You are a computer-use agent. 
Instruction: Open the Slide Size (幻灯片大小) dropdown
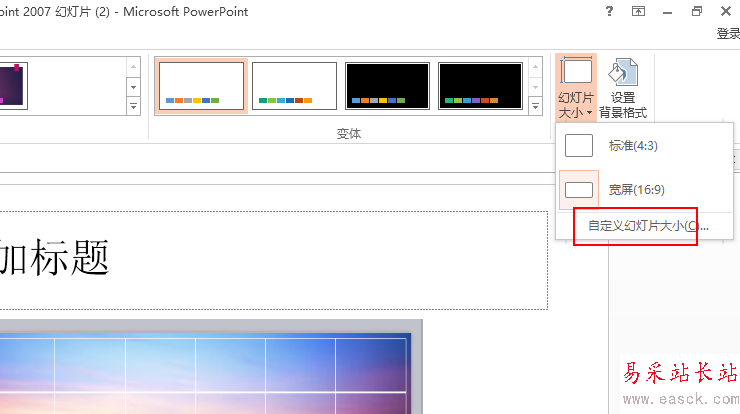coord(576,87)
